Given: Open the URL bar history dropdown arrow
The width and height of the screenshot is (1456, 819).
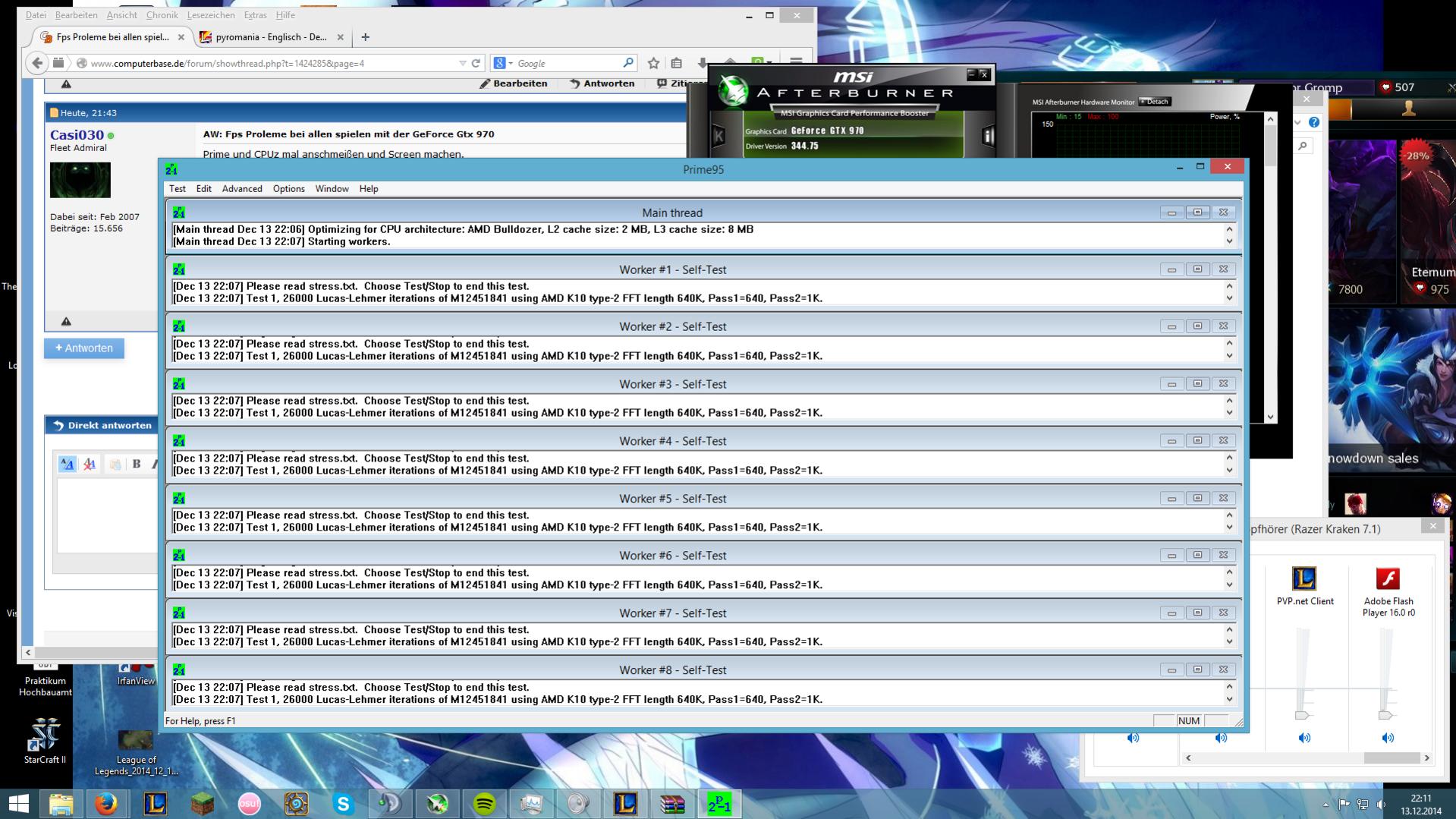Looking at the screenshot, I should tap(462, 63).
